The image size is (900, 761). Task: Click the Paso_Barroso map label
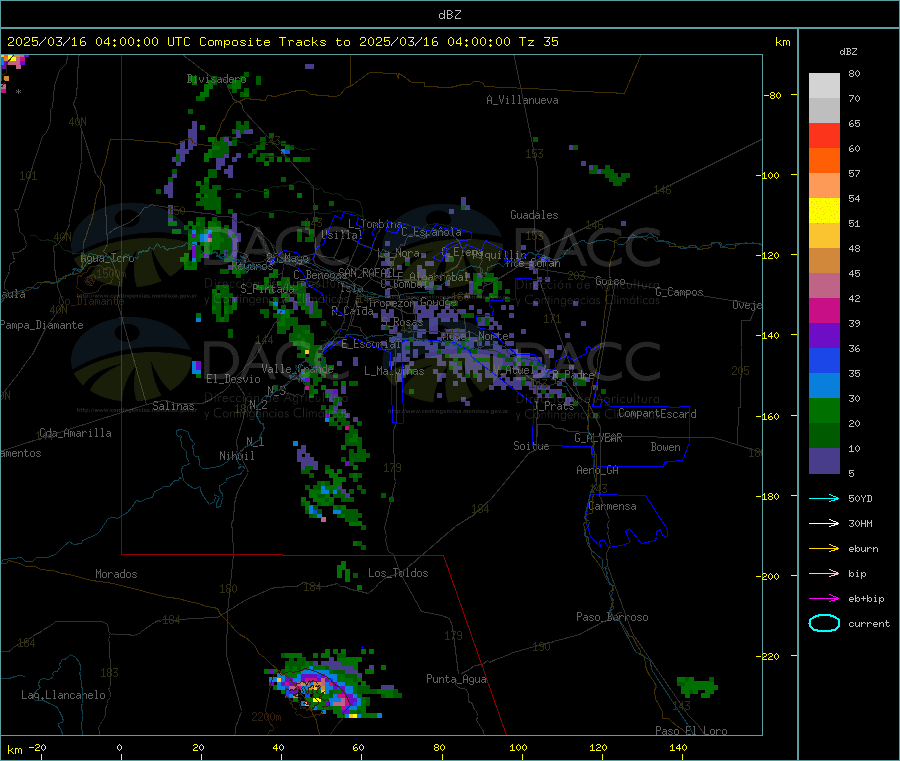612,617
